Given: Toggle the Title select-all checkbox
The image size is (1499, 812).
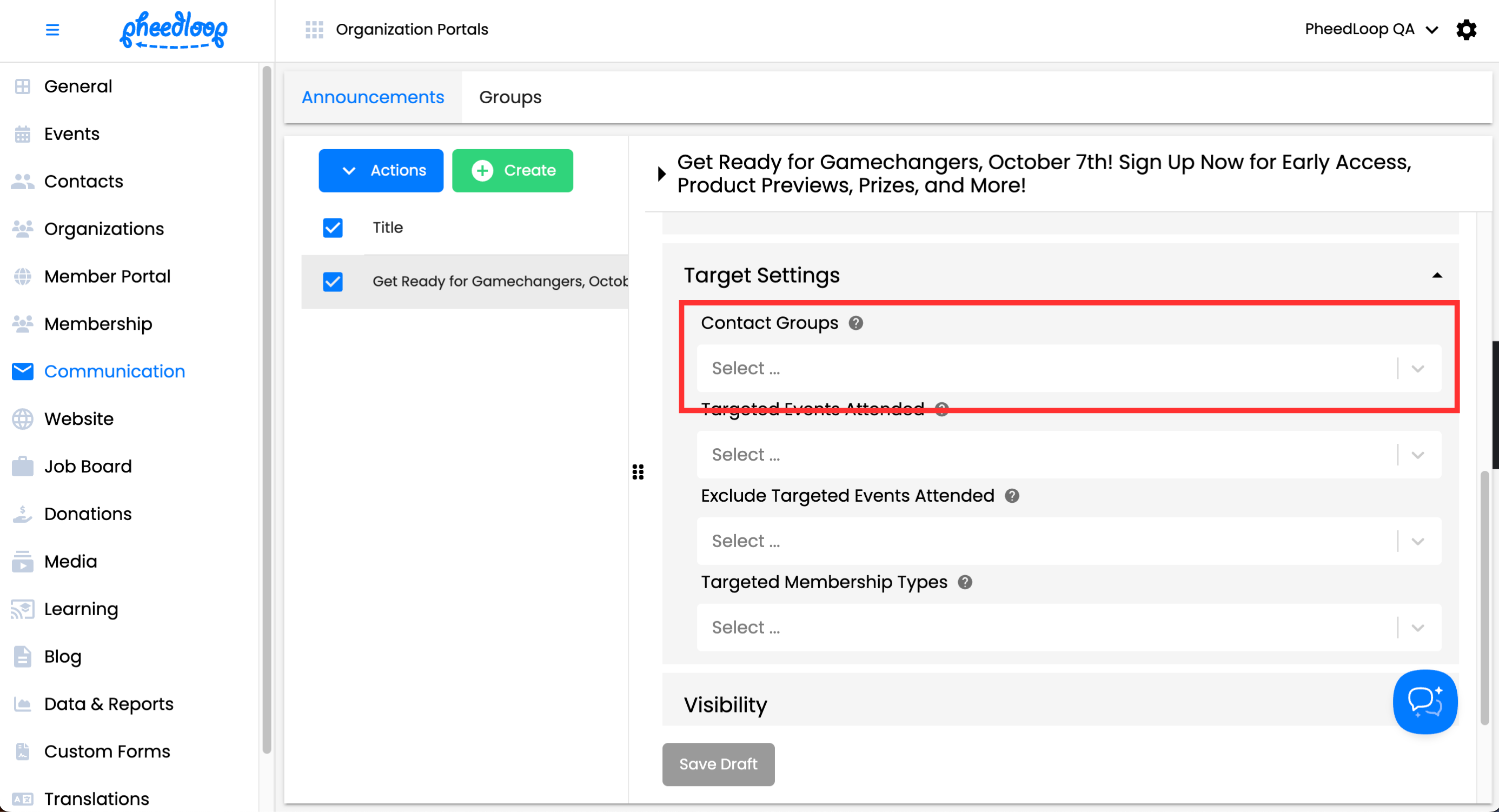Looking at the screenshot, I should click(333, 228).
